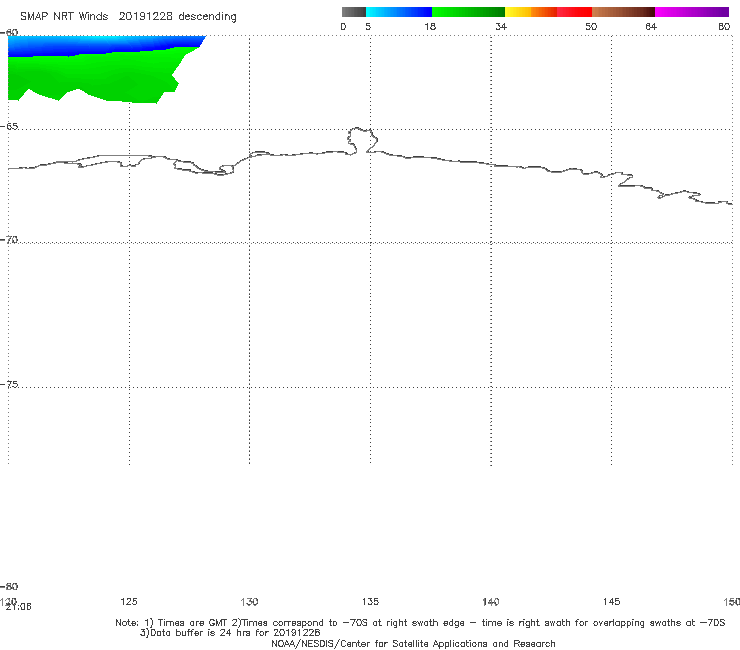Image resolution: width=740 pixels, height=650 pixels.
Task: Click the word 'descending' in the title
Action: (x=207, y=17)
